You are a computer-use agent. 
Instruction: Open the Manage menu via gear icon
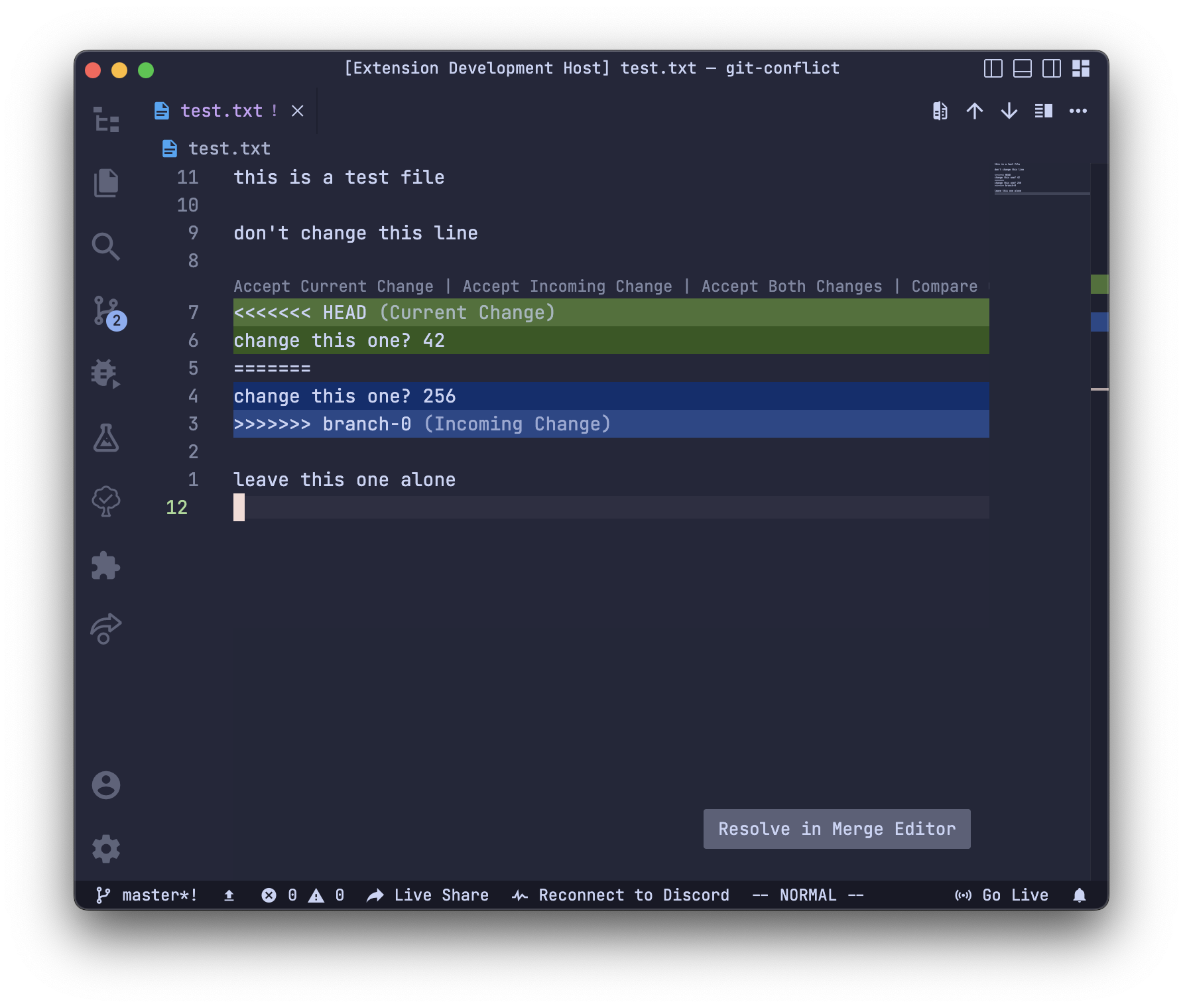coord(106,848)
